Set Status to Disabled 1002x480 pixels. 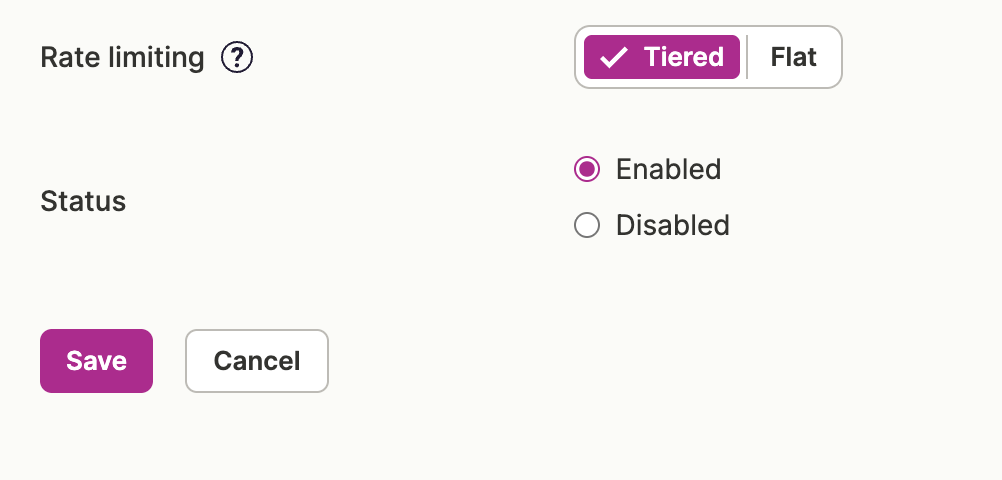point(587,225)
